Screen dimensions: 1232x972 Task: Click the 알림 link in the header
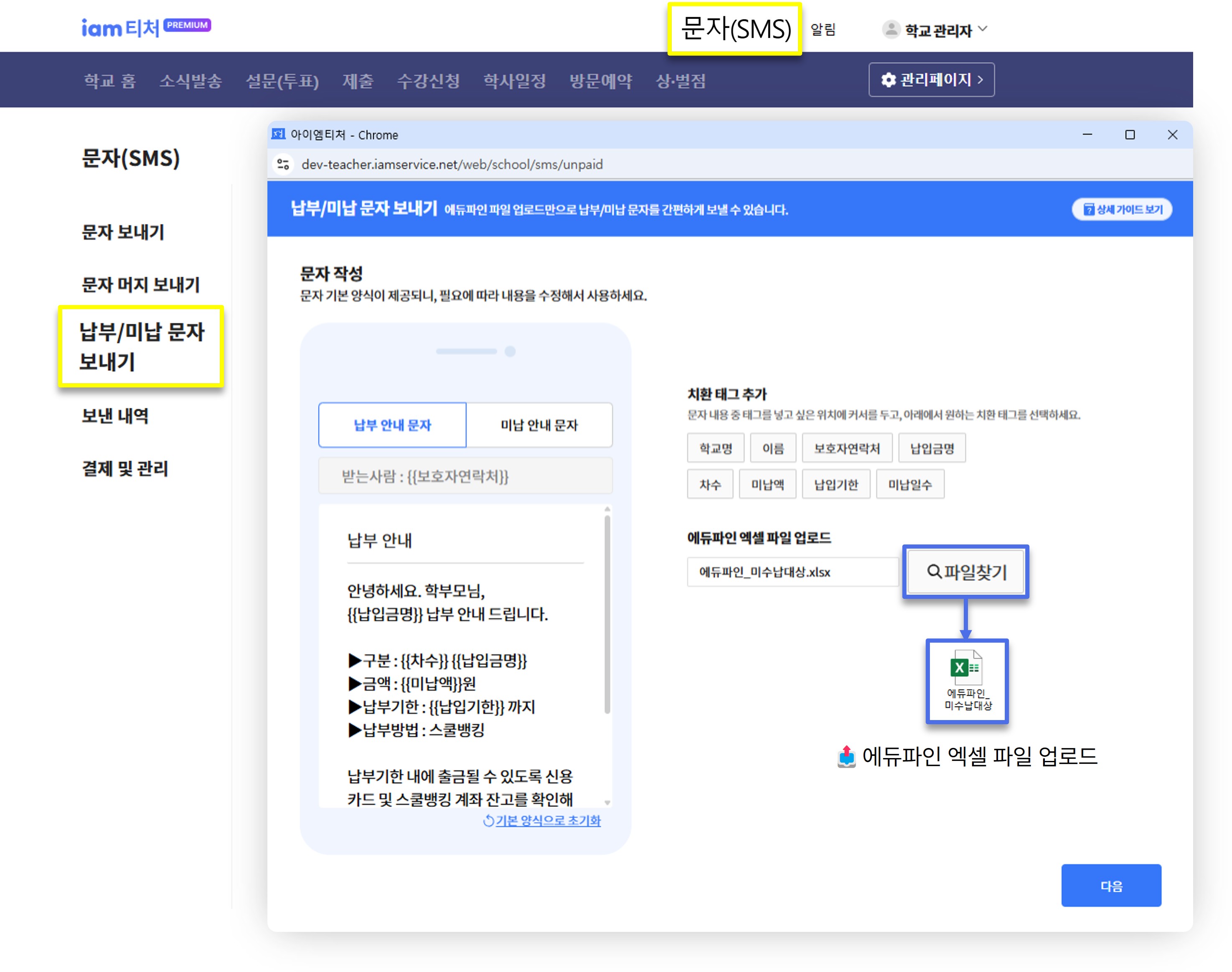coord(823,30)
